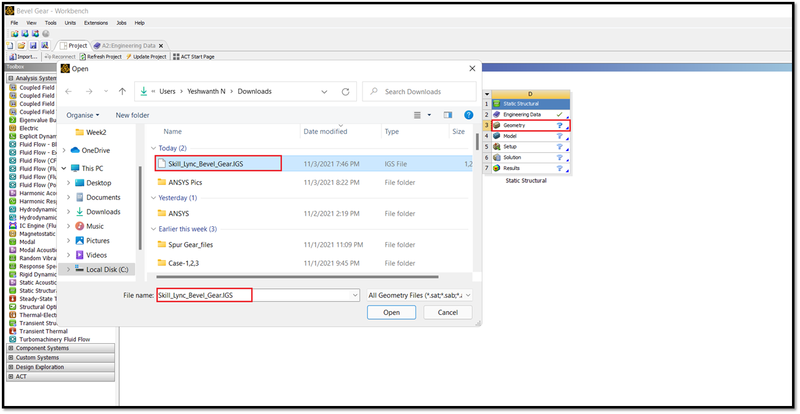
Task: Switch to the Project tab
Action: click(x=73, y=45)
